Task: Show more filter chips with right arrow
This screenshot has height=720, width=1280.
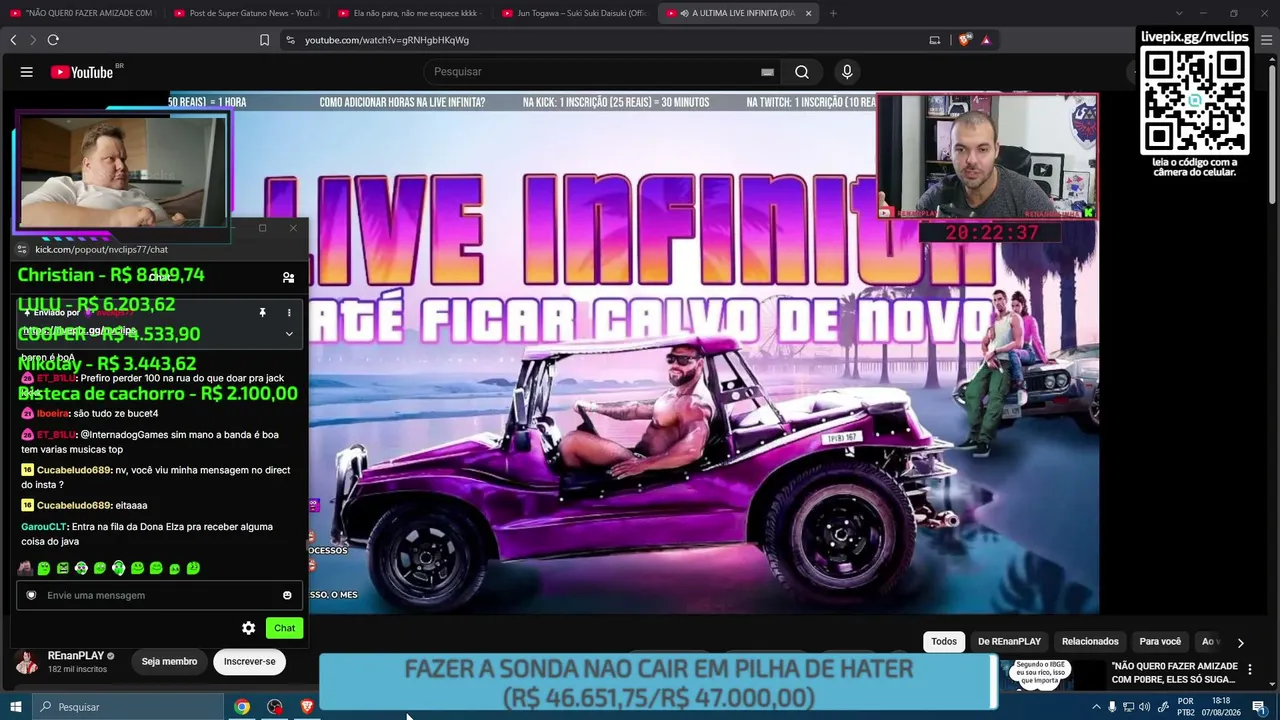Action: pos(1240,642)
